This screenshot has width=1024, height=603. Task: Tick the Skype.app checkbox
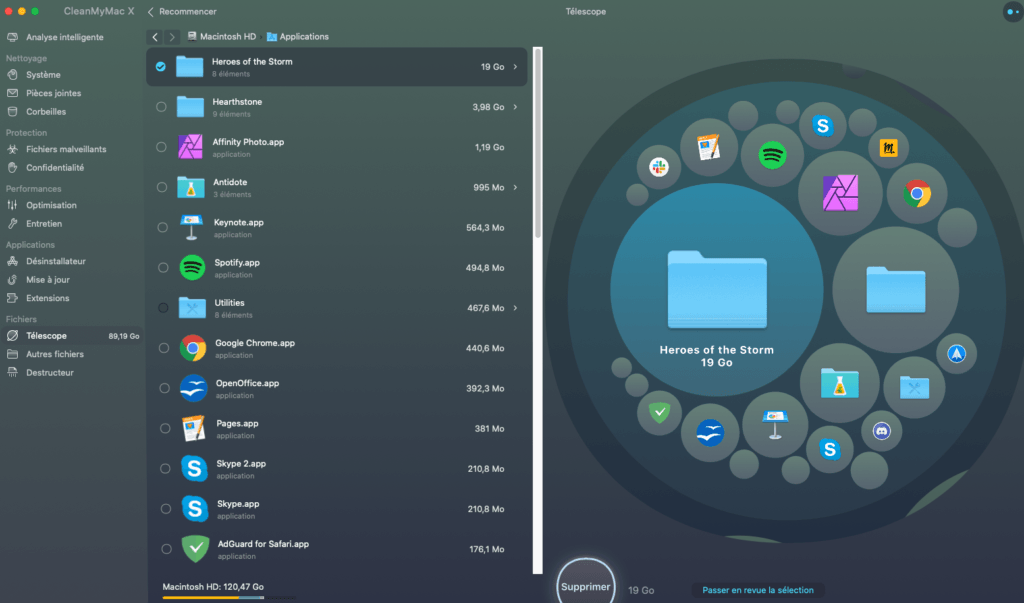[x=166, y=509]
